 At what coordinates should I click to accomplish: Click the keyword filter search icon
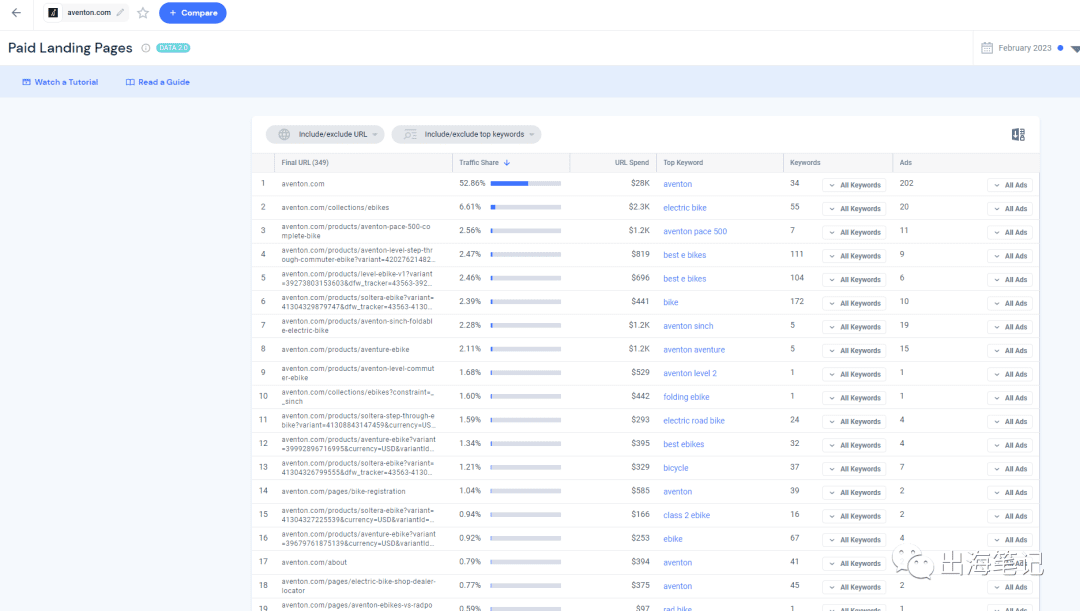coord(410,134)
